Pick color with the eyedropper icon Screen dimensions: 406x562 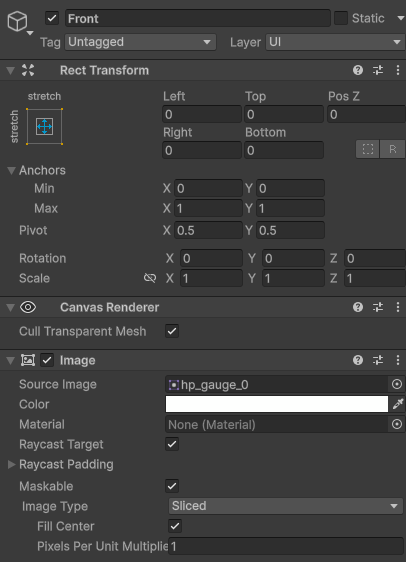point(398,404)
